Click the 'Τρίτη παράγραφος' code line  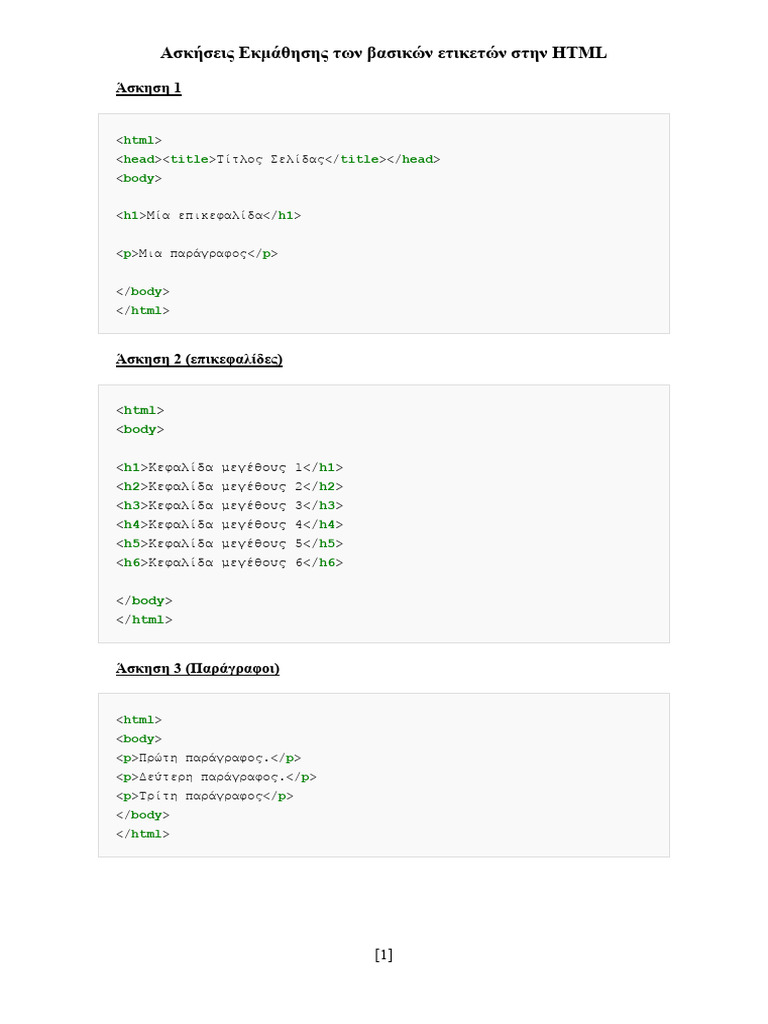204,796
